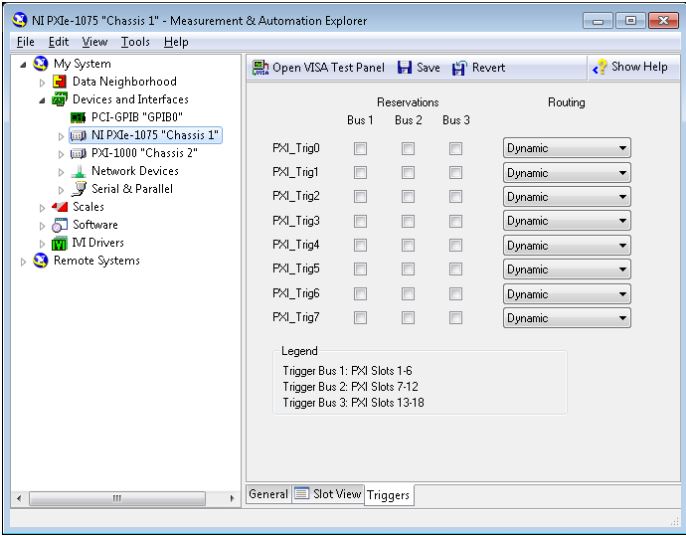Viewport: 686px width, 536px height.
Task: Open the Tools menu
Action: pyautogui.click(x=135, y=42)
